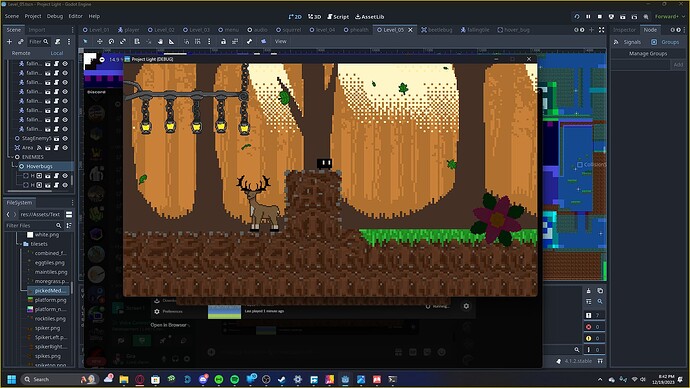The image size is (690, 388).
Task: Toggle visibility eye on StagEnemy5 node
Action: point(65,138)
